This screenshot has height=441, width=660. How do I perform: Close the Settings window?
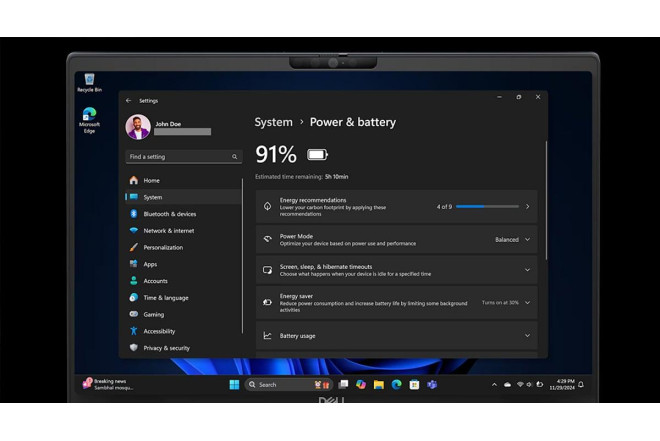click(538, 97)
